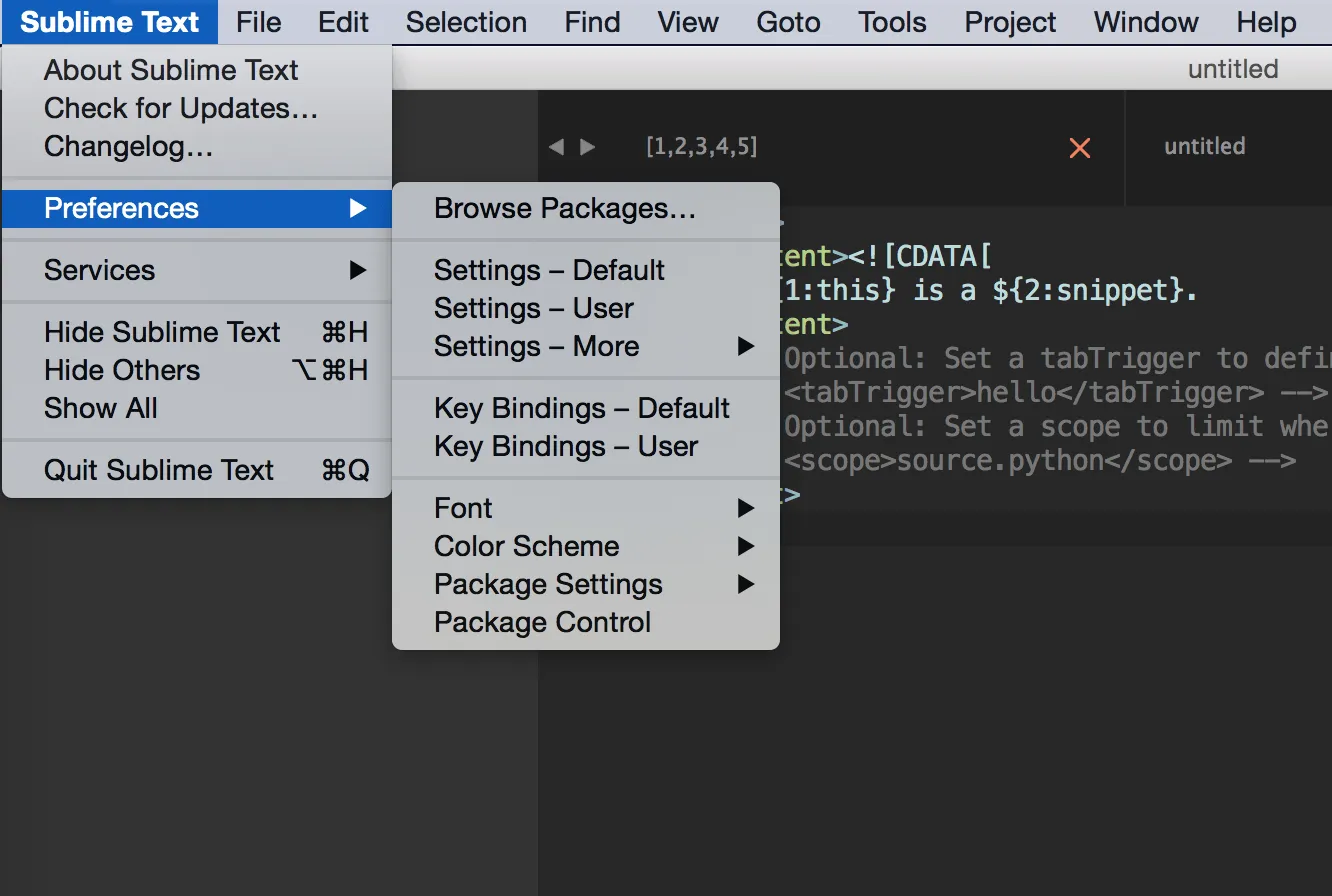This screenshot has height=896, width=1332.
Task: Click Check for Updates
Action: tap(180, 108)
